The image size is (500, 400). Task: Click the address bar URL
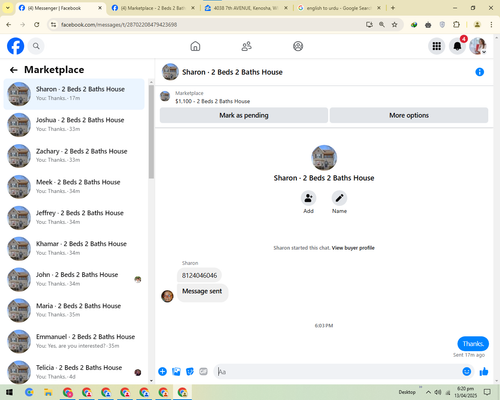(x=119, y=25)
